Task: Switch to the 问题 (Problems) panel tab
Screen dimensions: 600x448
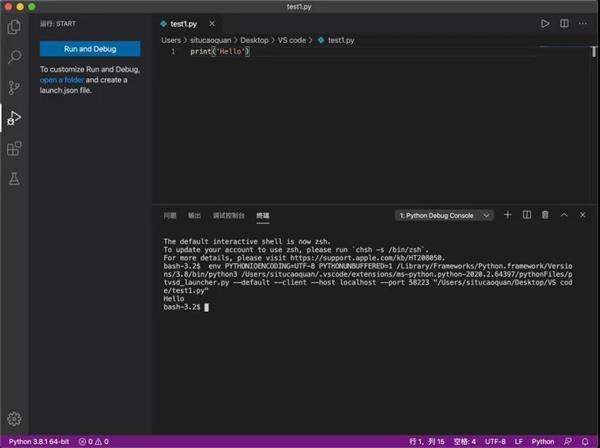Action: pos(170,215)
